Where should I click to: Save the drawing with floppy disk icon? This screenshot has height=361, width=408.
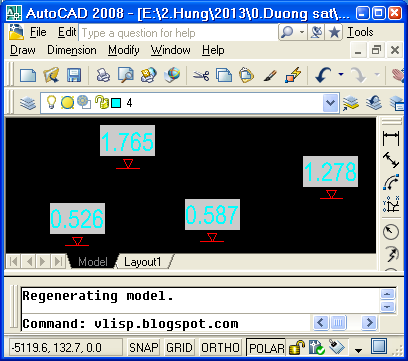tap(74, 75)
